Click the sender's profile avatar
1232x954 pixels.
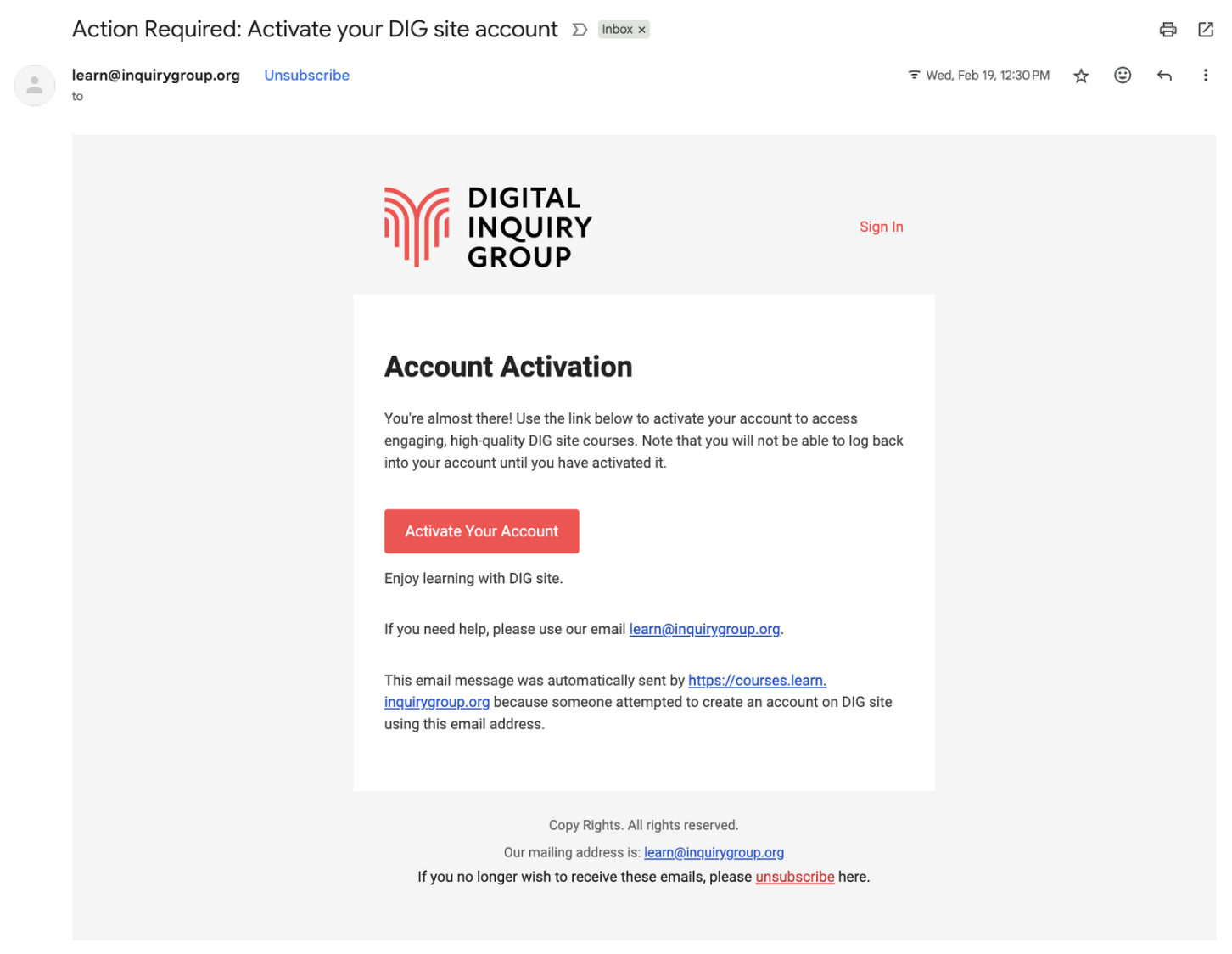coord(34,85)
